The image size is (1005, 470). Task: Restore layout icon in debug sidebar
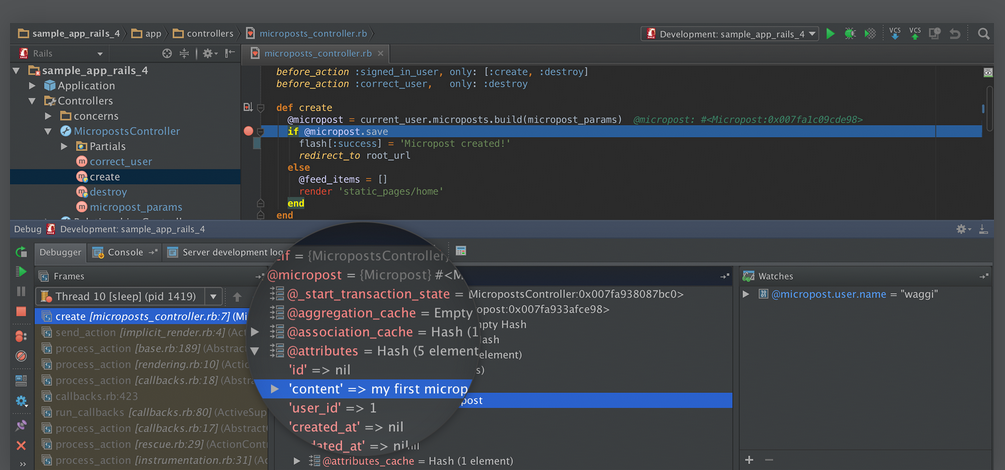(x=21, y=381)
